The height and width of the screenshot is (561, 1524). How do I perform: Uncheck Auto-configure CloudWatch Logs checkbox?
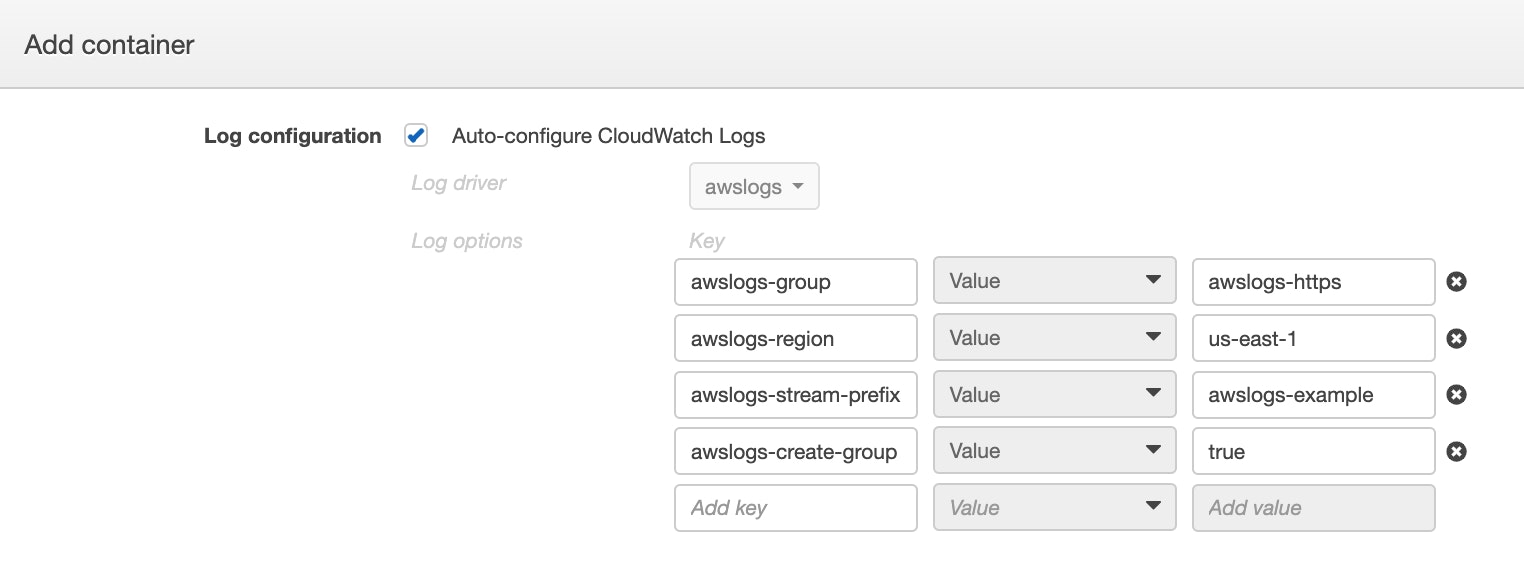tap(416, 135)
